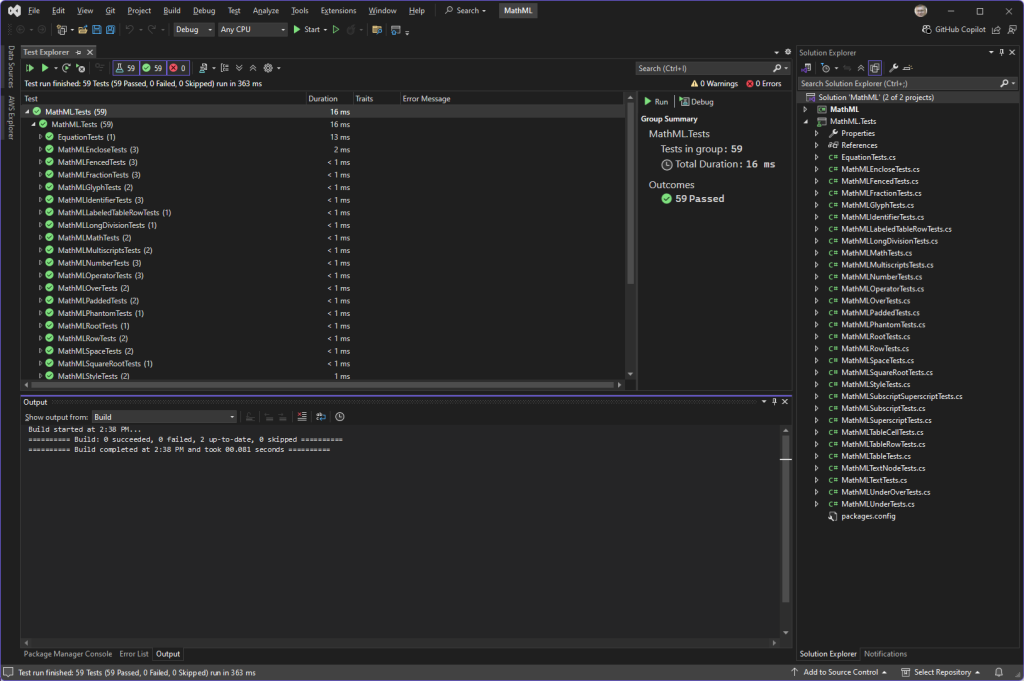Expand the EquationTests node in test list

(40, 136)
